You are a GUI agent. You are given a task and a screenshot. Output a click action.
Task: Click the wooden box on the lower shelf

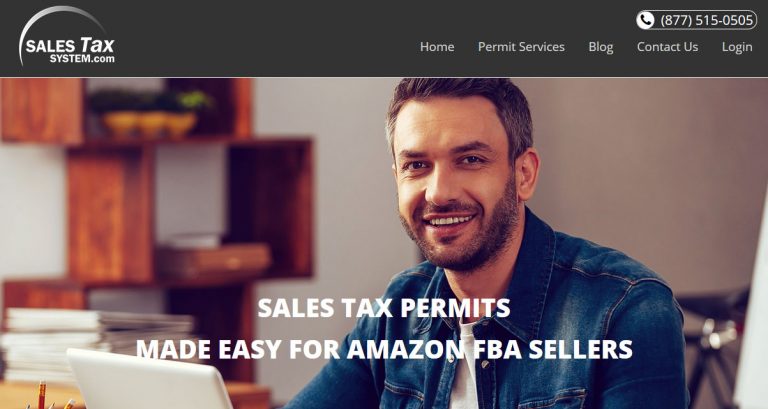pos(213,259)
